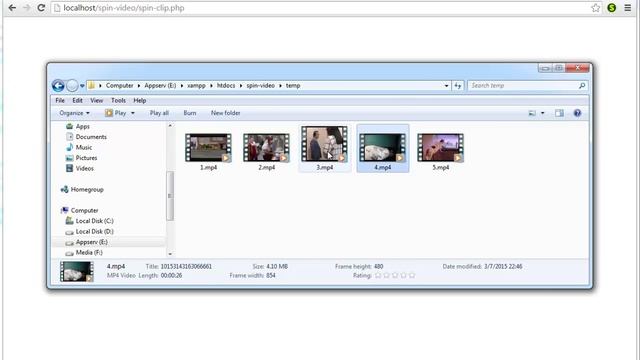Click htdocs in breadcrumb path
The height and width of the screenshot is (360, 640).
tap(226, 86)
